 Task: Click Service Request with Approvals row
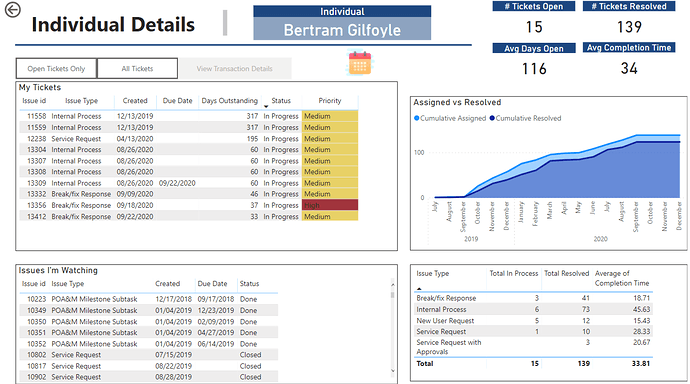[533, 347]
